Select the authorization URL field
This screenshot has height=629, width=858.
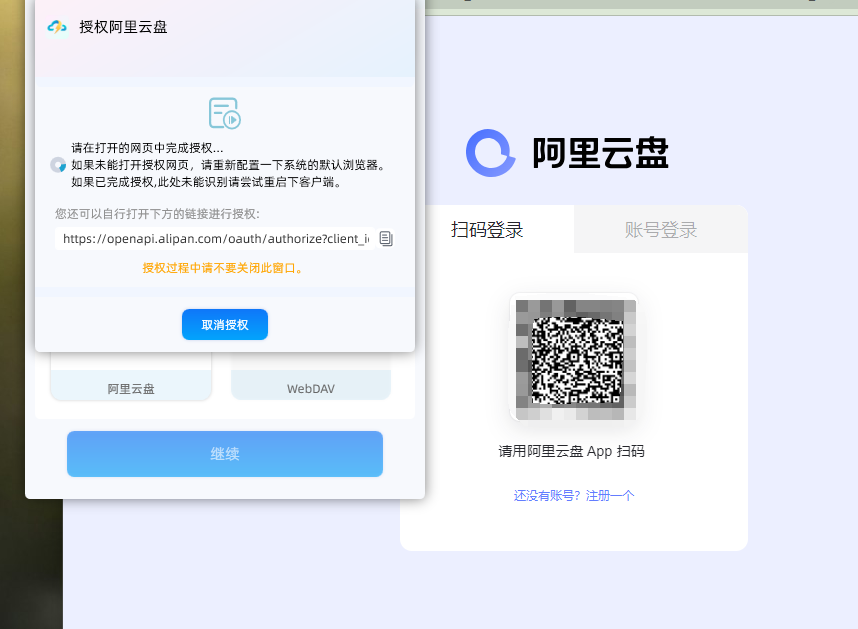tap(215, 238)
